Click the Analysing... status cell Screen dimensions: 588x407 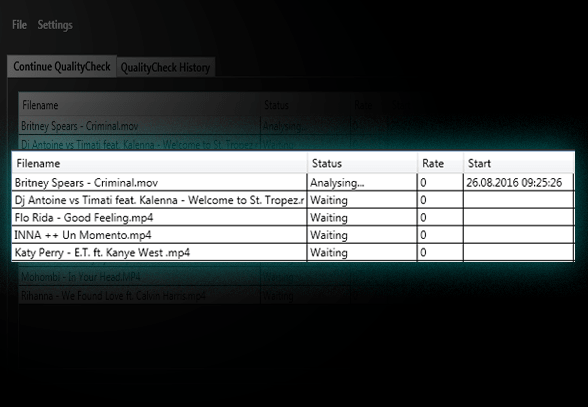pos(362,183)
